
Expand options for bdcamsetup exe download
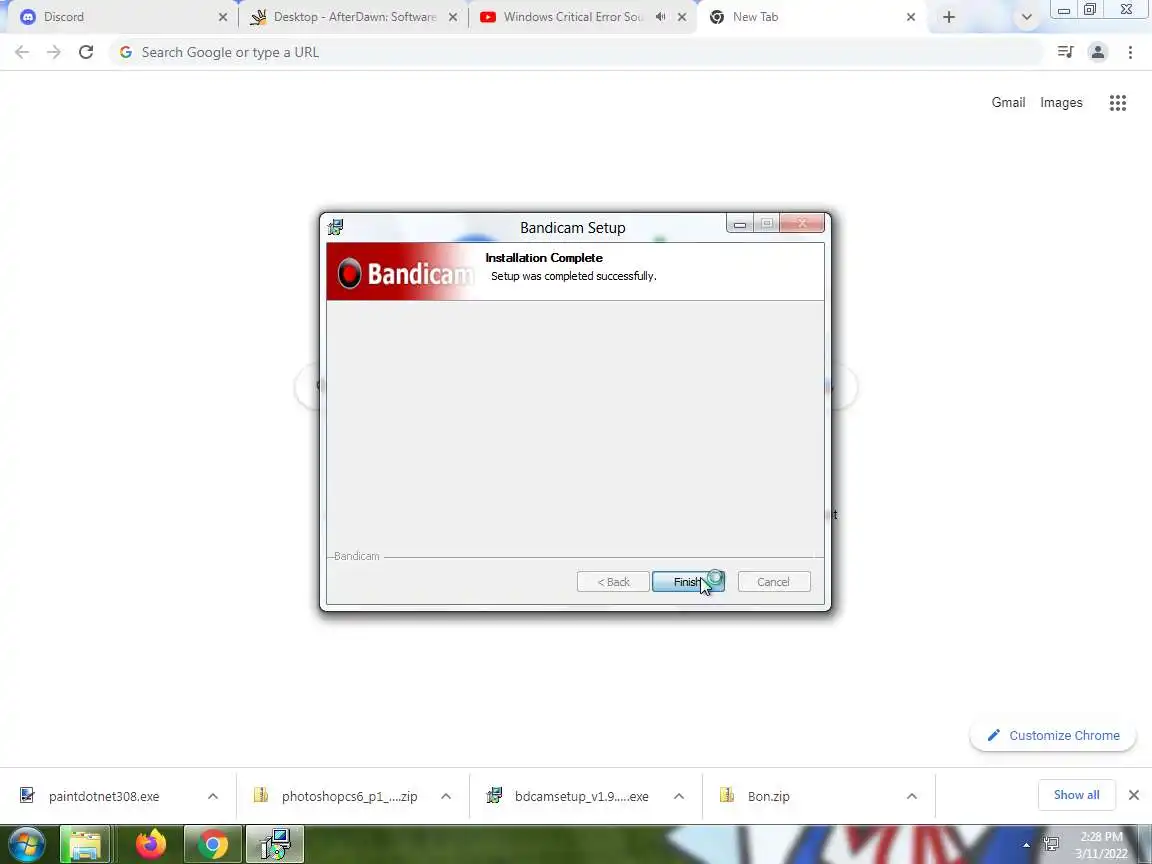tap(679, 796)
